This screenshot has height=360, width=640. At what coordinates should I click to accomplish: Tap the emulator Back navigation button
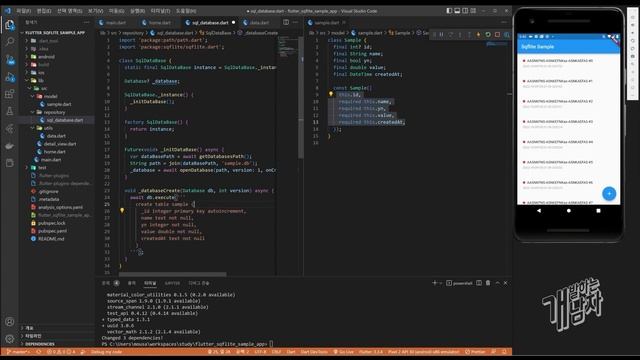point(539,211)
